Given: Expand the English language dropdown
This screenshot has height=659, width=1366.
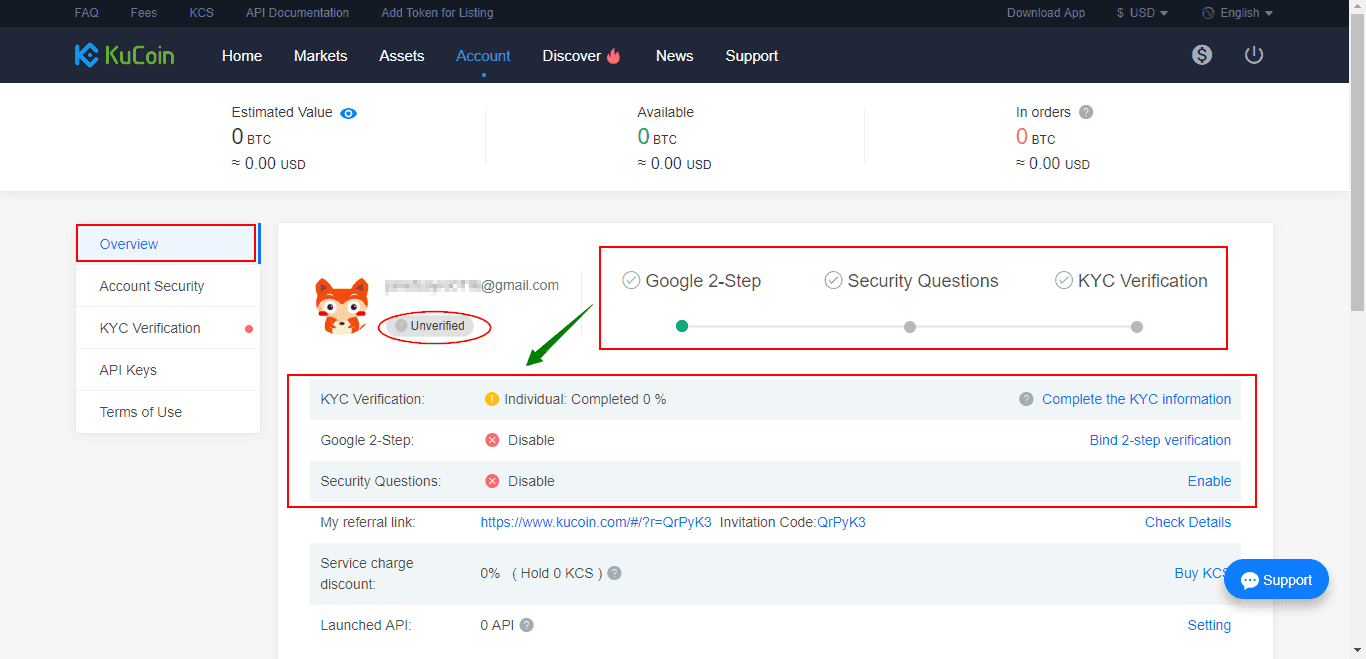Looking at the screenshot, I should click(x=1237, y=13).
